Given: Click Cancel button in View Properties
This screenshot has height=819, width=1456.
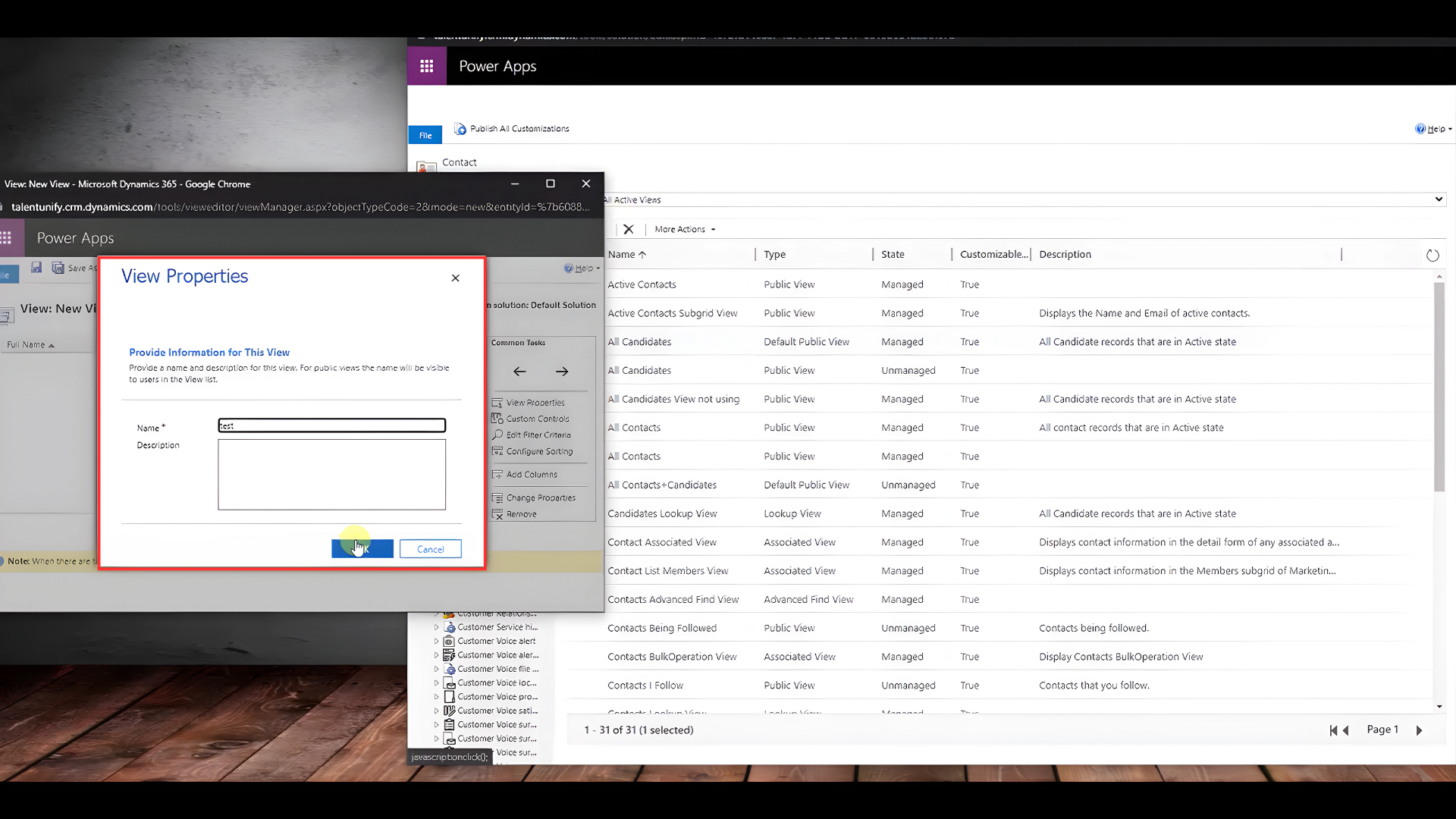Looking at the screenshot, I should click(430, 549).
